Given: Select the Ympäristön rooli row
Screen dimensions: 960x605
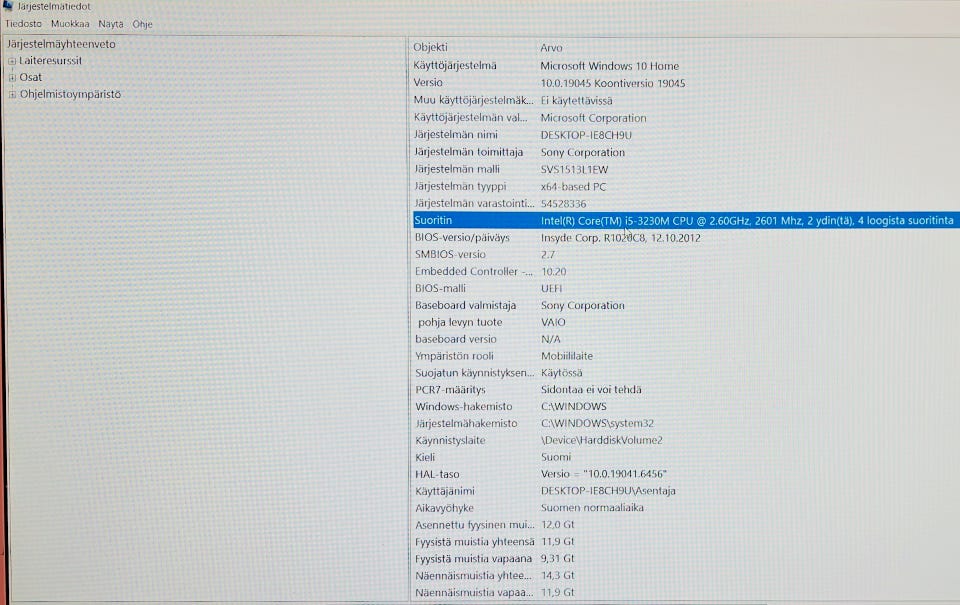Looking at the screenshot, I should point(454,356).
